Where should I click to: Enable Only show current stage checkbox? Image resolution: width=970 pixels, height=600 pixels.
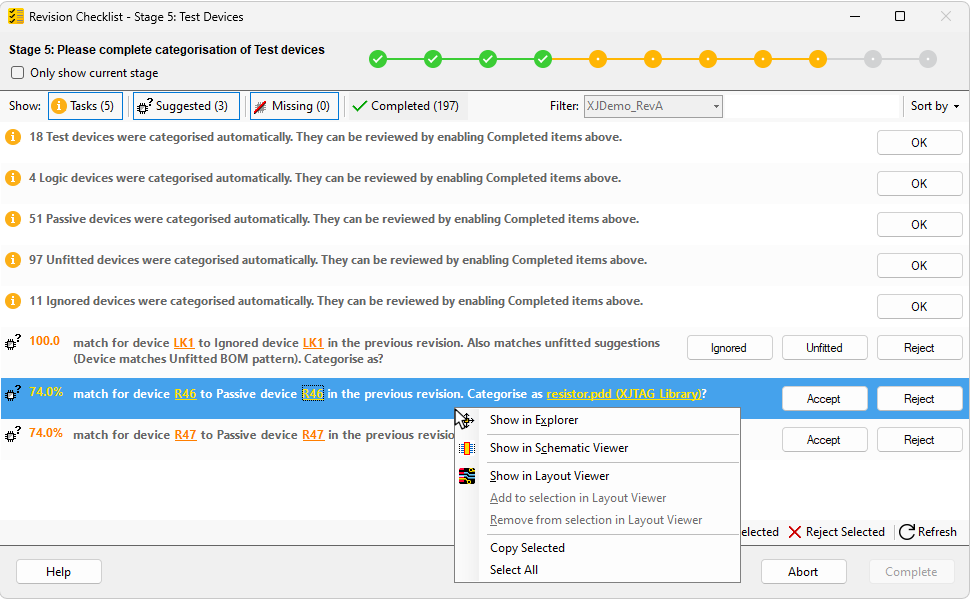click(17, 73)
